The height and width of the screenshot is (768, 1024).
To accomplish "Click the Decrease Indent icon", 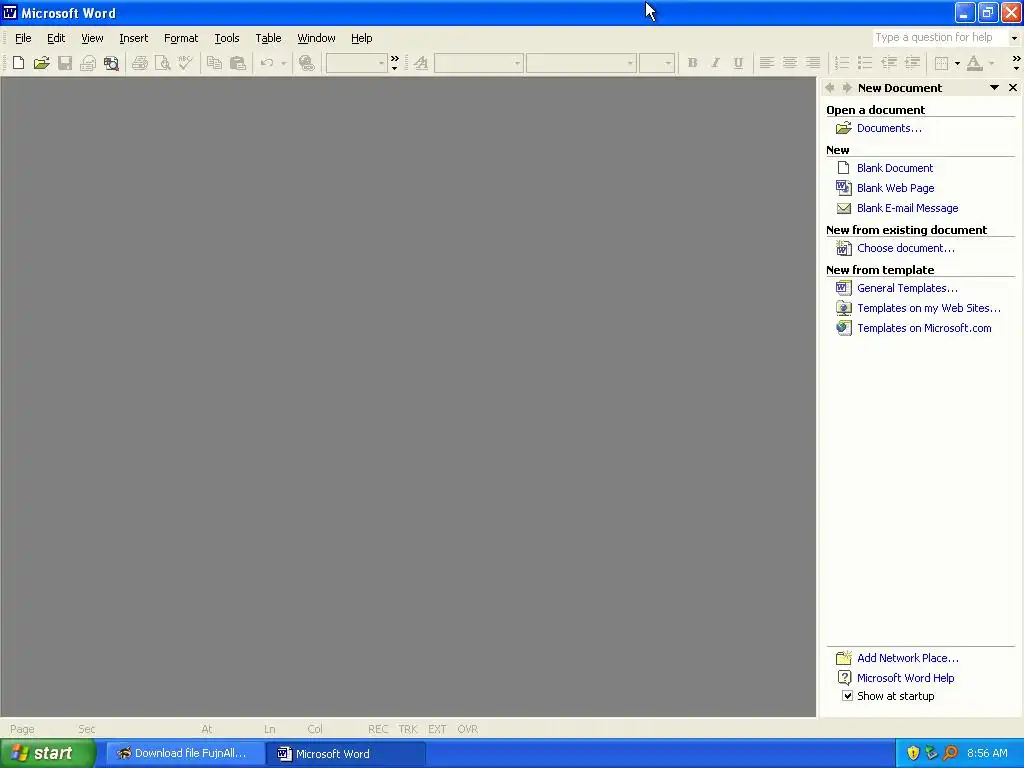I will pos(889,63).
